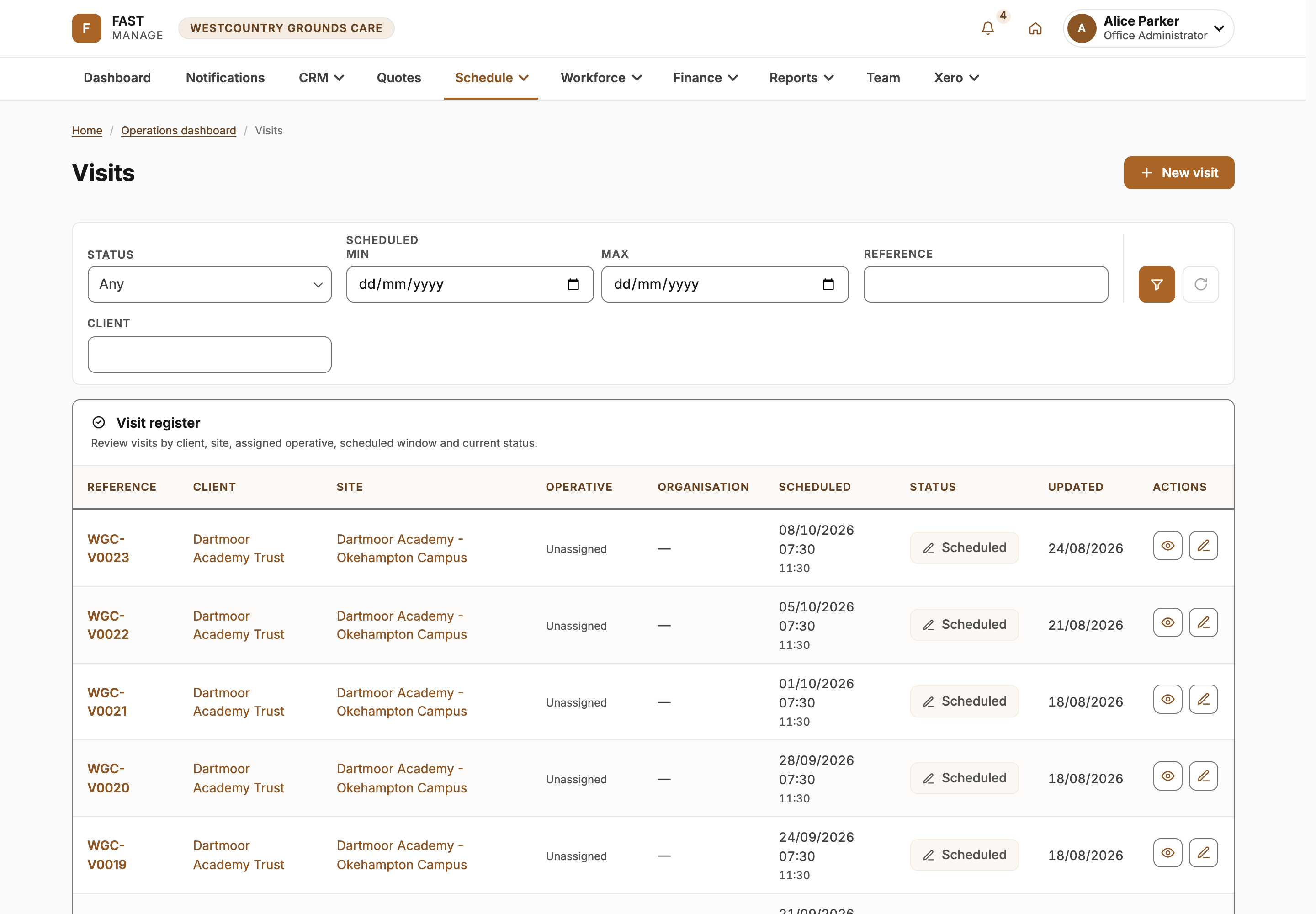Viewport: 1316px width, 914px height.
Task: Open the Status filter dropdown
Action: (x=210, y=284)
